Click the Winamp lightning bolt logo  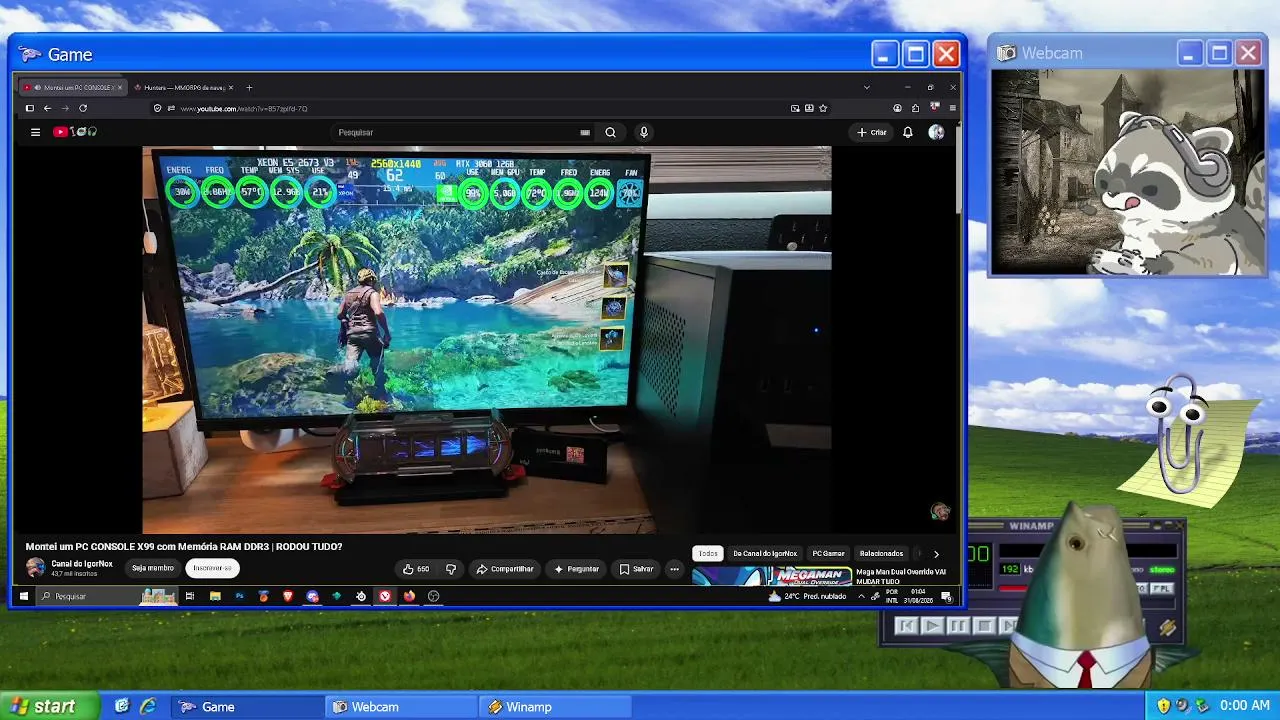pos(1168,627)
